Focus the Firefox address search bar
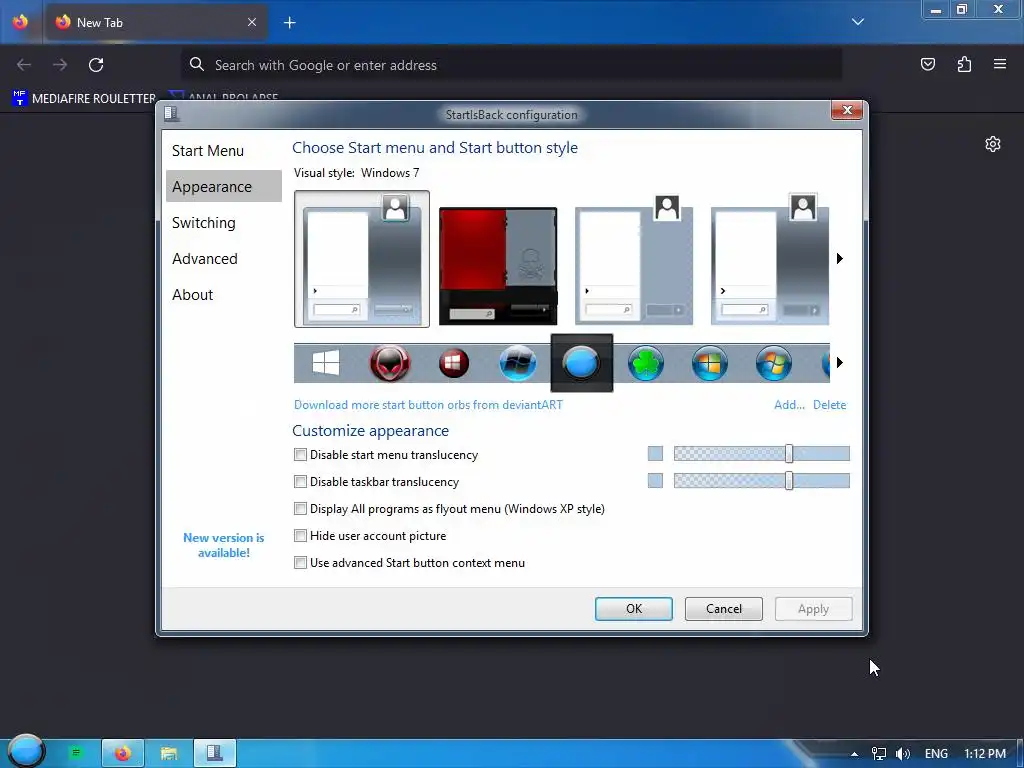The width and height of the screenshot is (1024, 768). point(511,65)
